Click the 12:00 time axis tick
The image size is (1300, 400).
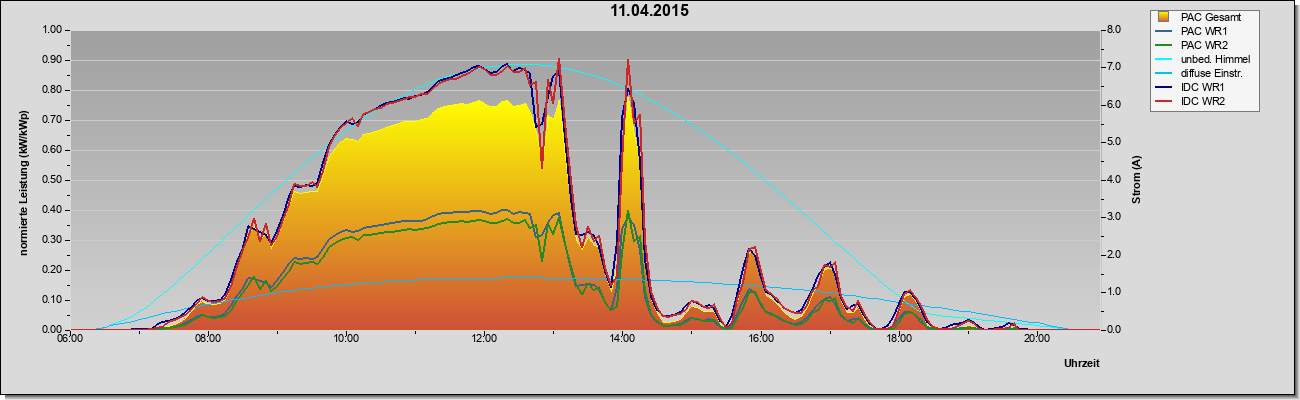[484, 338]
